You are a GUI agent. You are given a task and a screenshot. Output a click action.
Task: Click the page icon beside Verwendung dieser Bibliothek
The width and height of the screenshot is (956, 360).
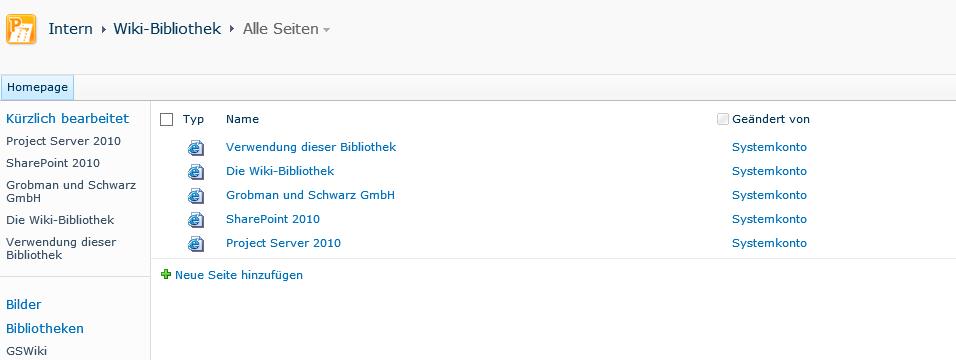pyautogui.click(x=196, y=148)
